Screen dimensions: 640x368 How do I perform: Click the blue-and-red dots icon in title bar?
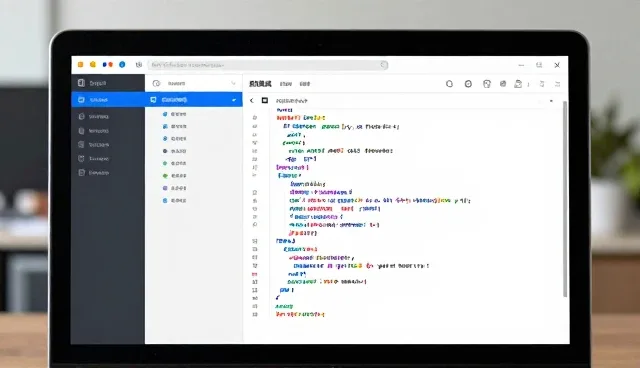(108, 64)
